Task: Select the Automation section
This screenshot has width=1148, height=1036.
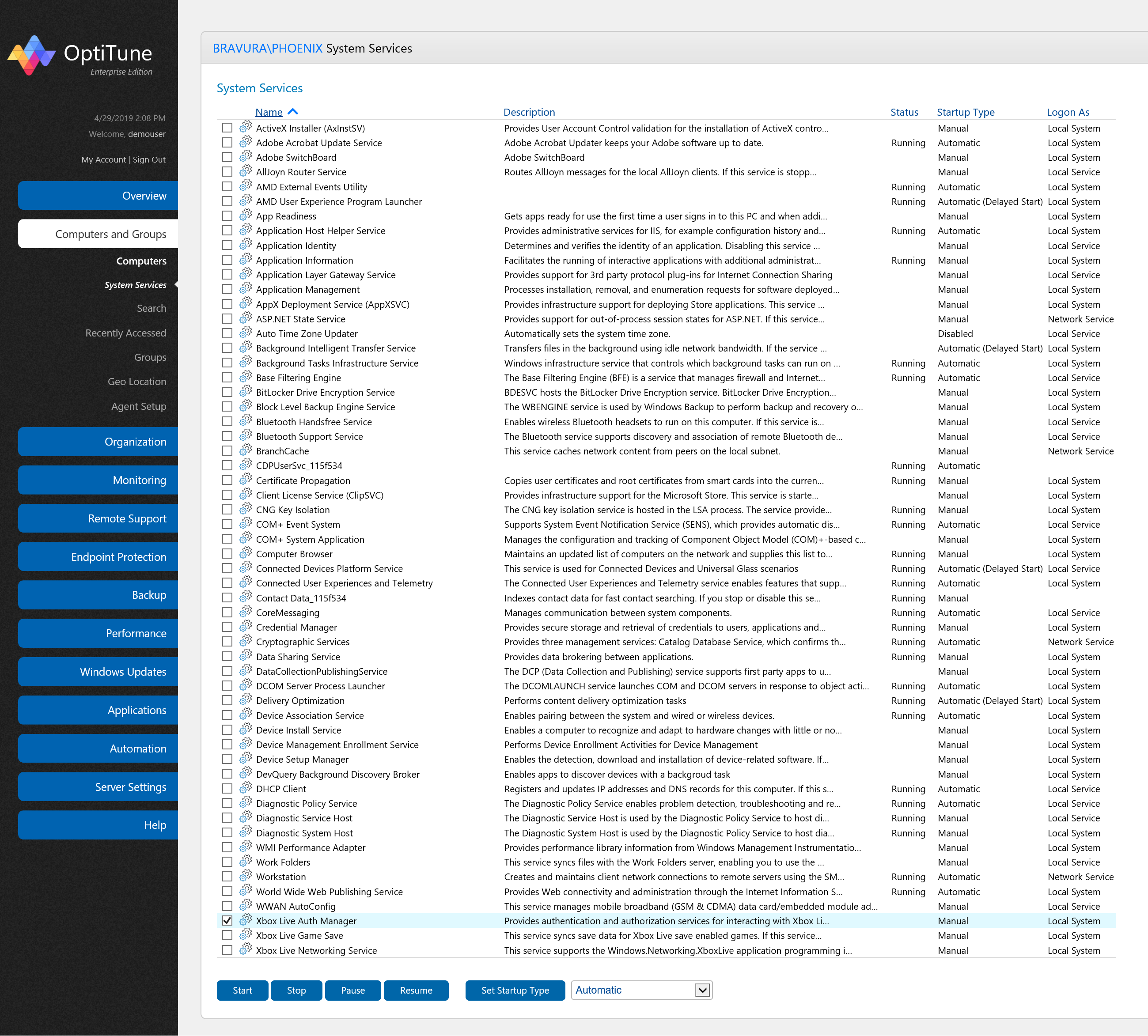Action: tap(98, 749)
